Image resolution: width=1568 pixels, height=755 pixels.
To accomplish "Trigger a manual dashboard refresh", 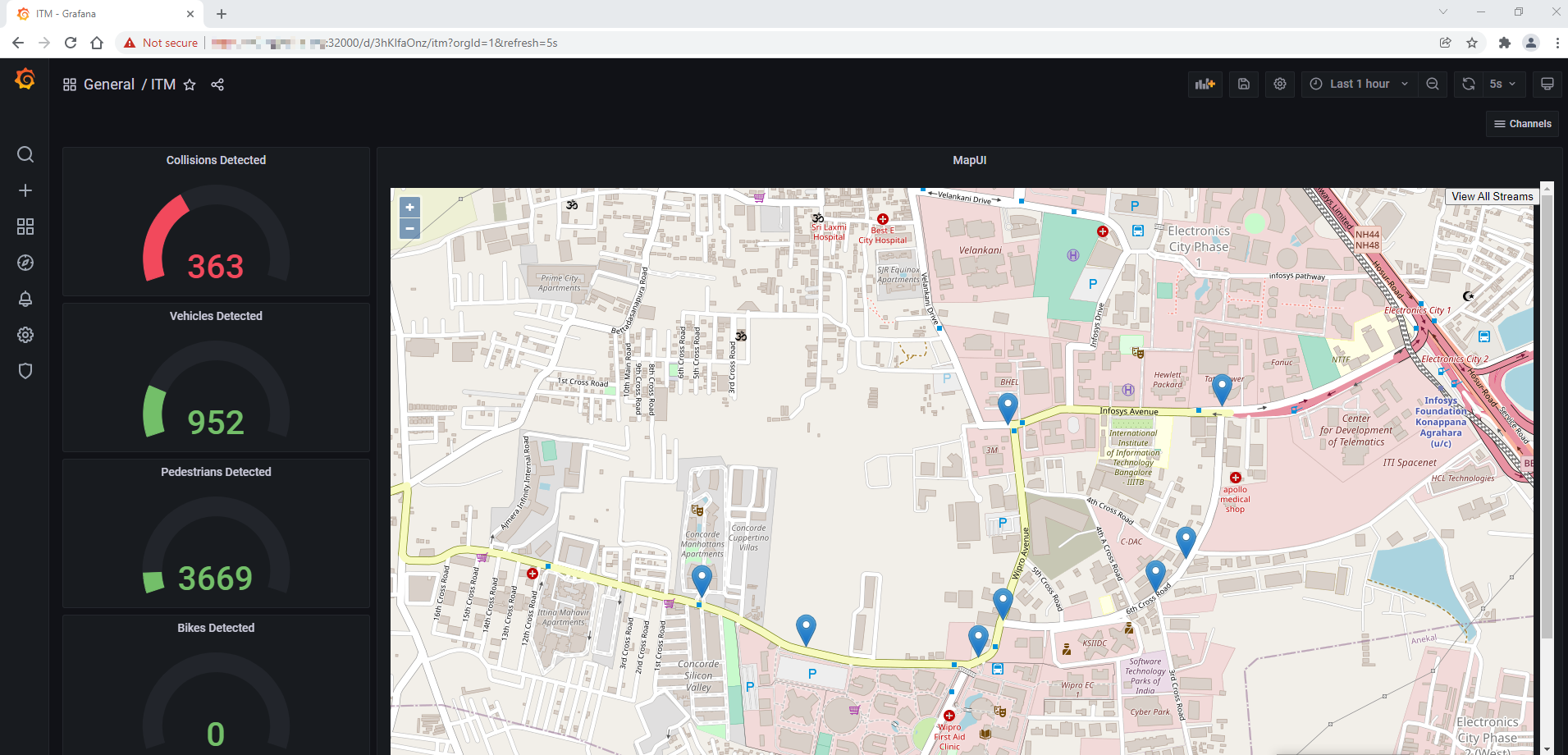I will [1467, 84].
